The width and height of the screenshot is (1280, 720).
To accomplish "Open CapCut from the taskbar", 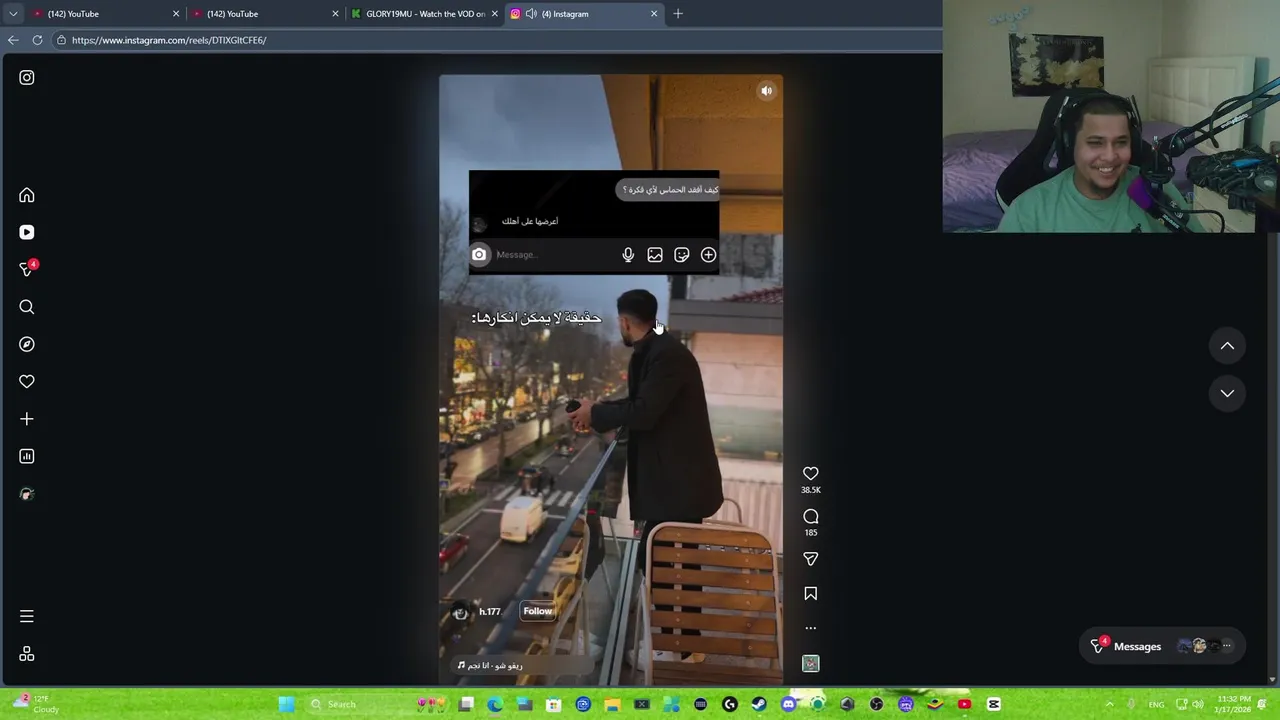I will click(993, 704).
